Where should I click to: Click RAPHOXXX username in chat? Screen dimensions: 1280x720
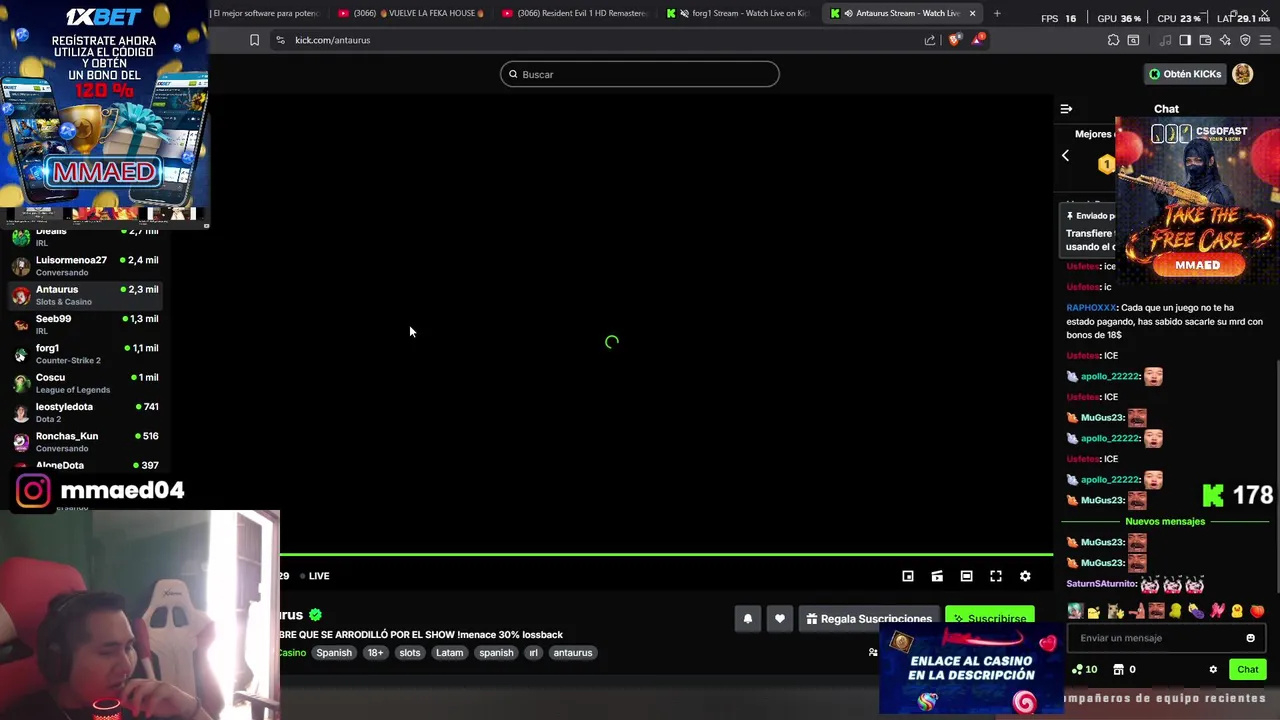pos(1091,308)
